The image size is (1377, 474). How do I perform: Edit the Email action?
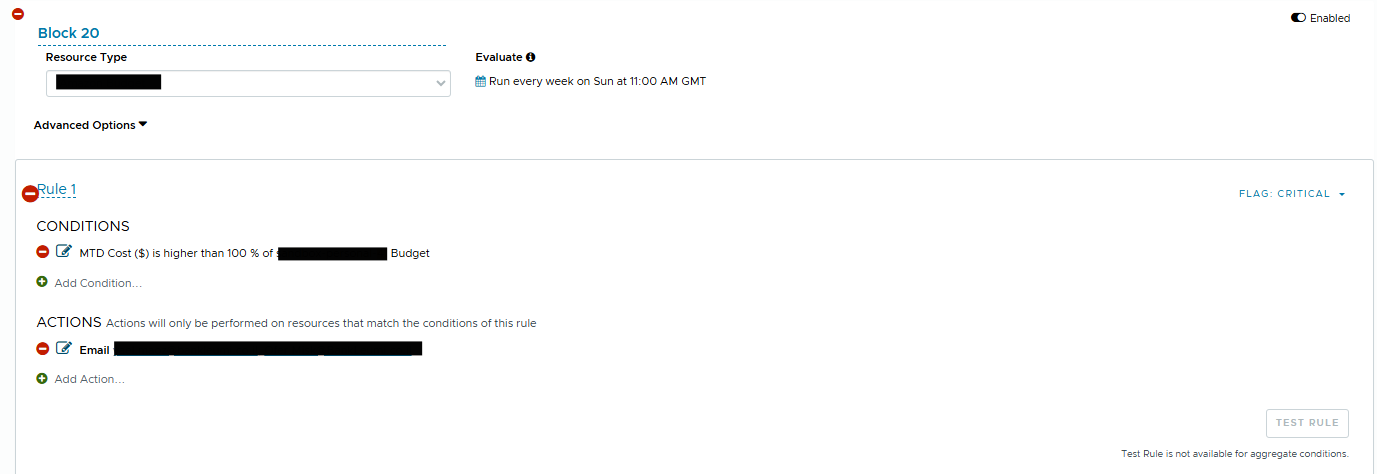pos(64,349)
